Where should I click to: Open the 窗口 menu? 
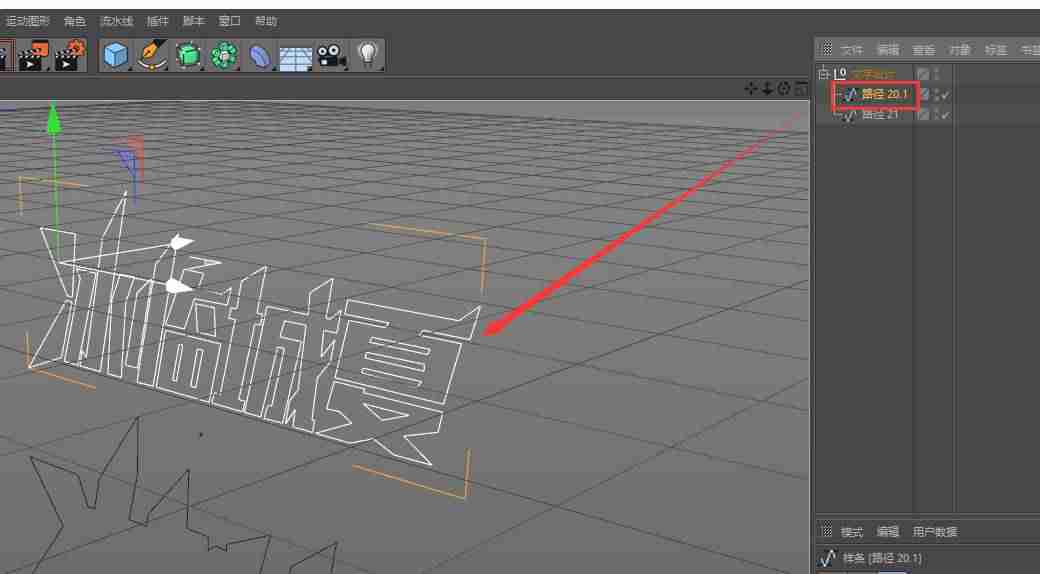229,21
